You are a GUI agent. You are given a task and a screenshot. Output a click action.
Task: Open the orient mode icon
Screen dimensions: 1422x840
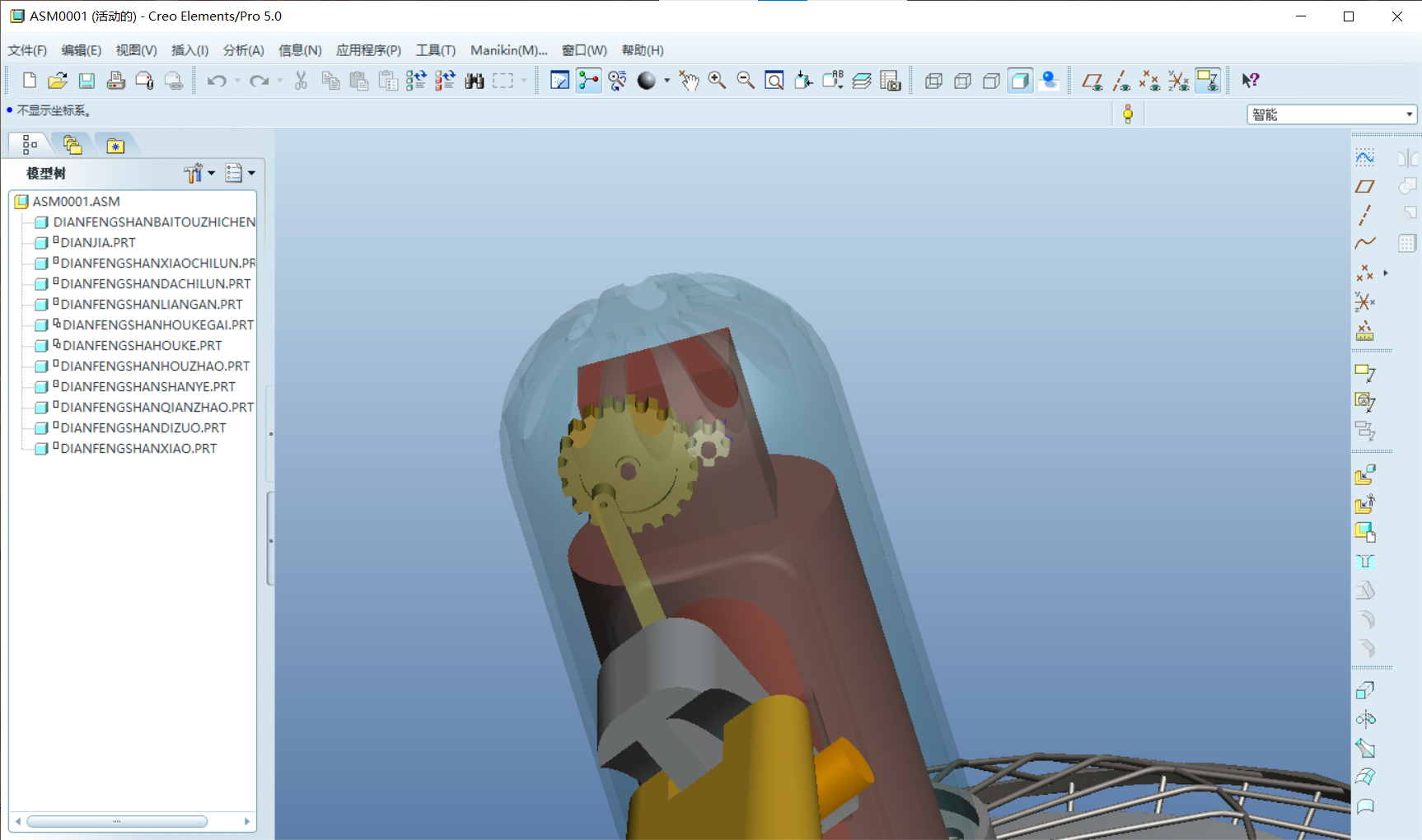coord(617,81)
